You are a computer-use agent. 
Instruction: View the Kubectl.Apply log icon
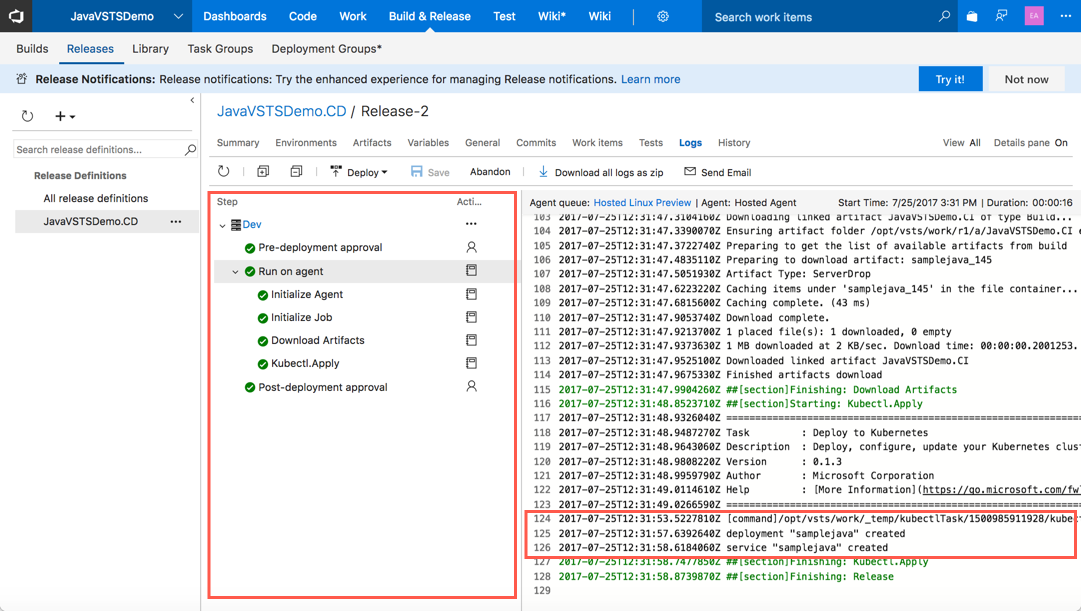tap(472, 363)
